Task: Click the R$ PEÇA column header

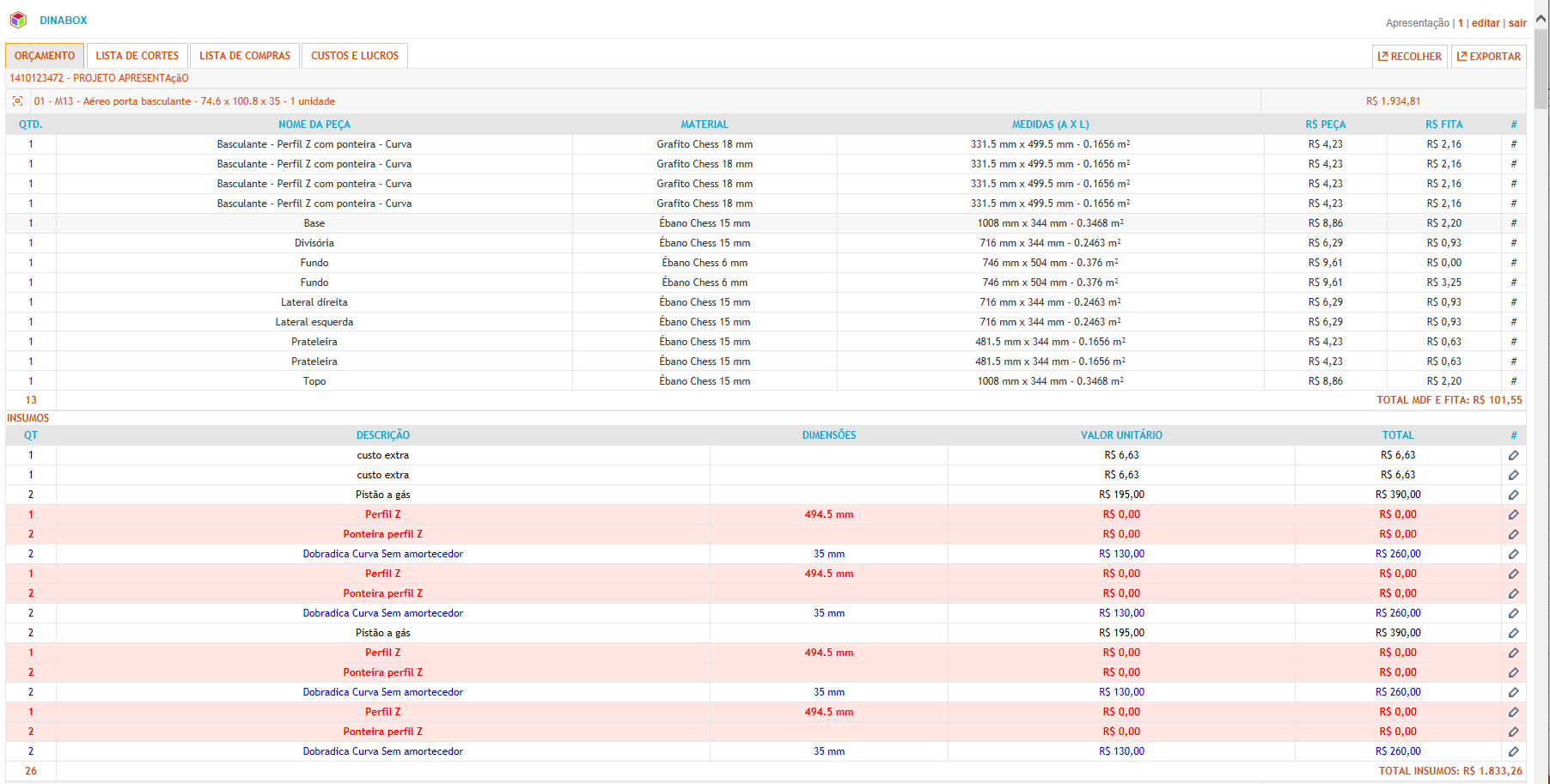Action: click(1326, 125)
